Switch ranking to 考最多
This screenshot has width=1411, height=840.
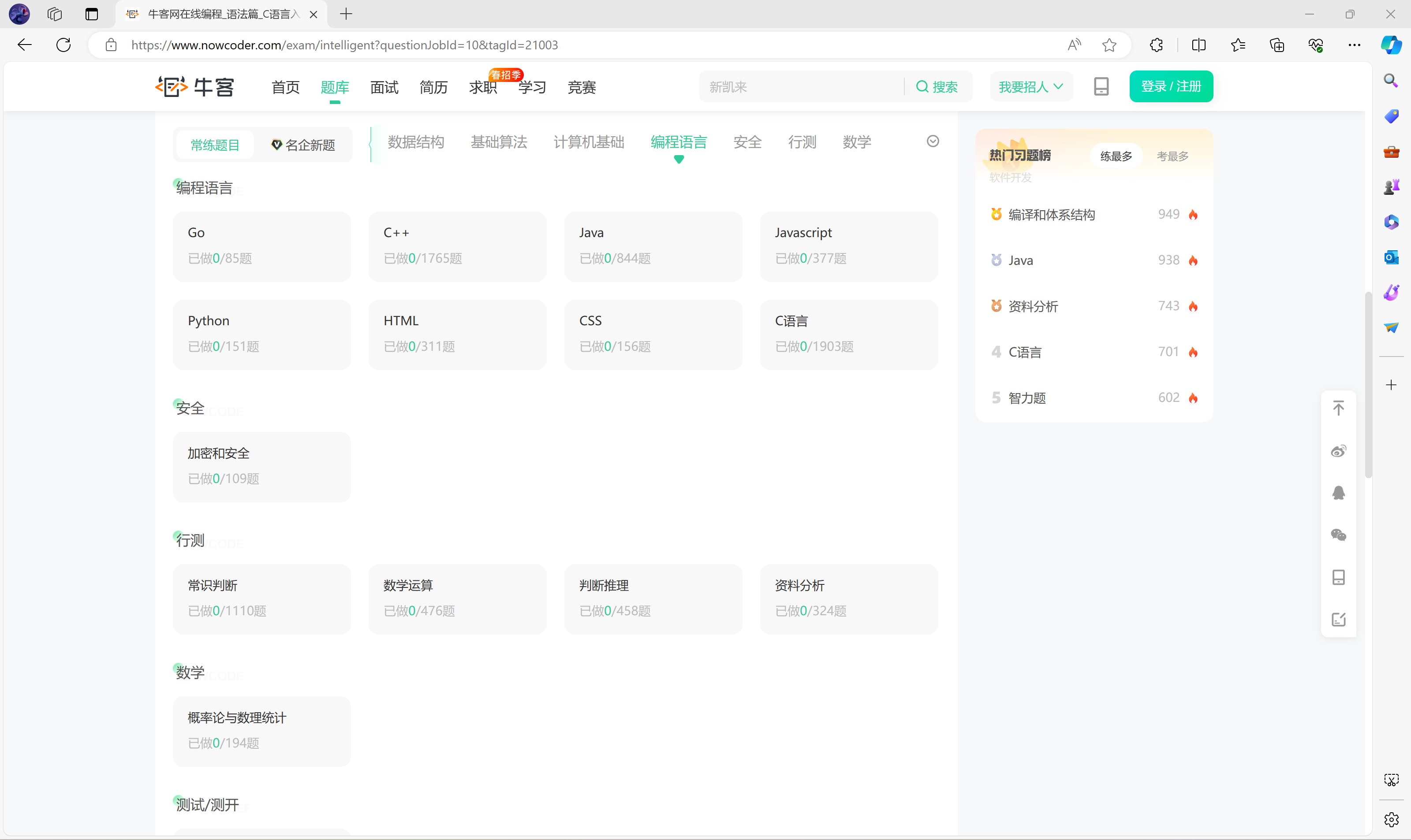click(1172, 156)
